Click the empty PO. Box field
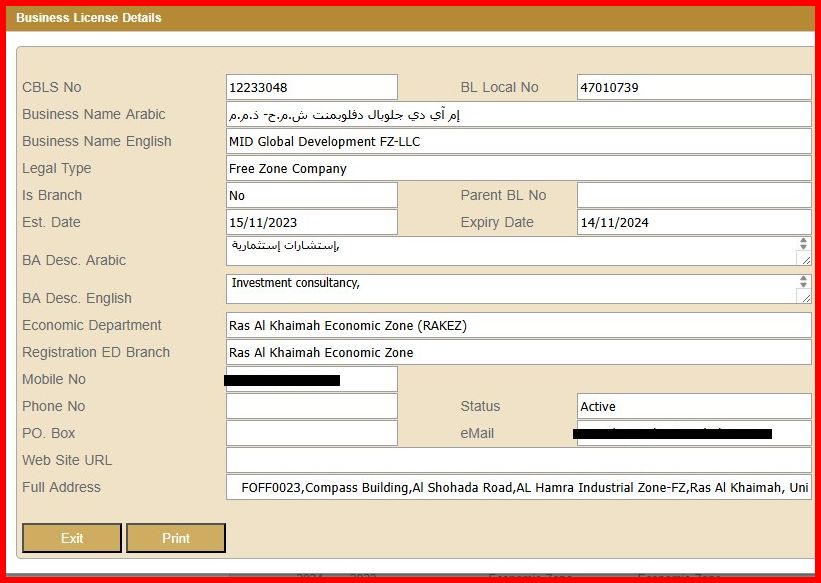This screenshot has width=821, height=583. 312,433
